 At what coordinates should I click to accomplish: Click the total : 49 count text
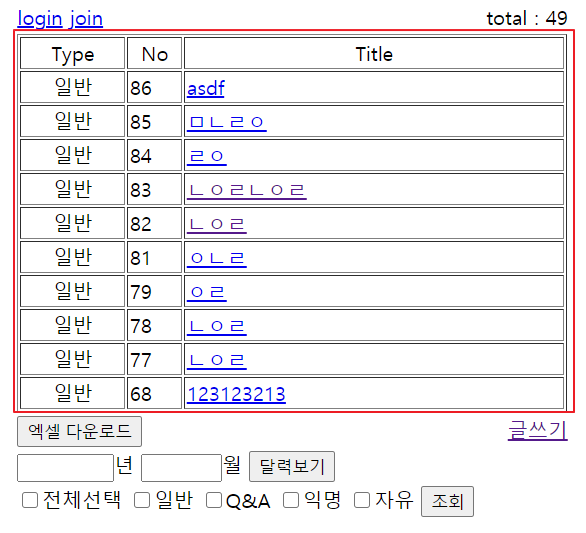pyautogui.click(x=527, y=18)
